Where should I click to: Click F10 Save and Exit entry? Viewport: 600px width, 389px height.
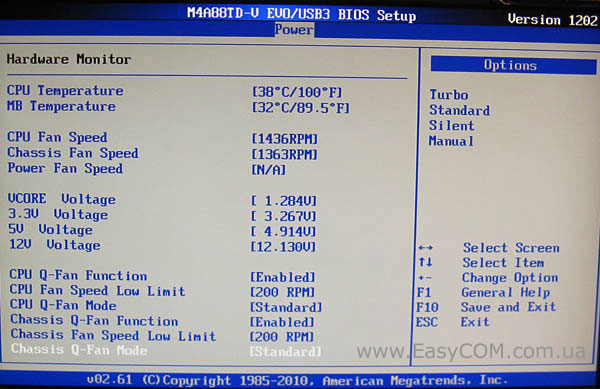tap(486, 307)
